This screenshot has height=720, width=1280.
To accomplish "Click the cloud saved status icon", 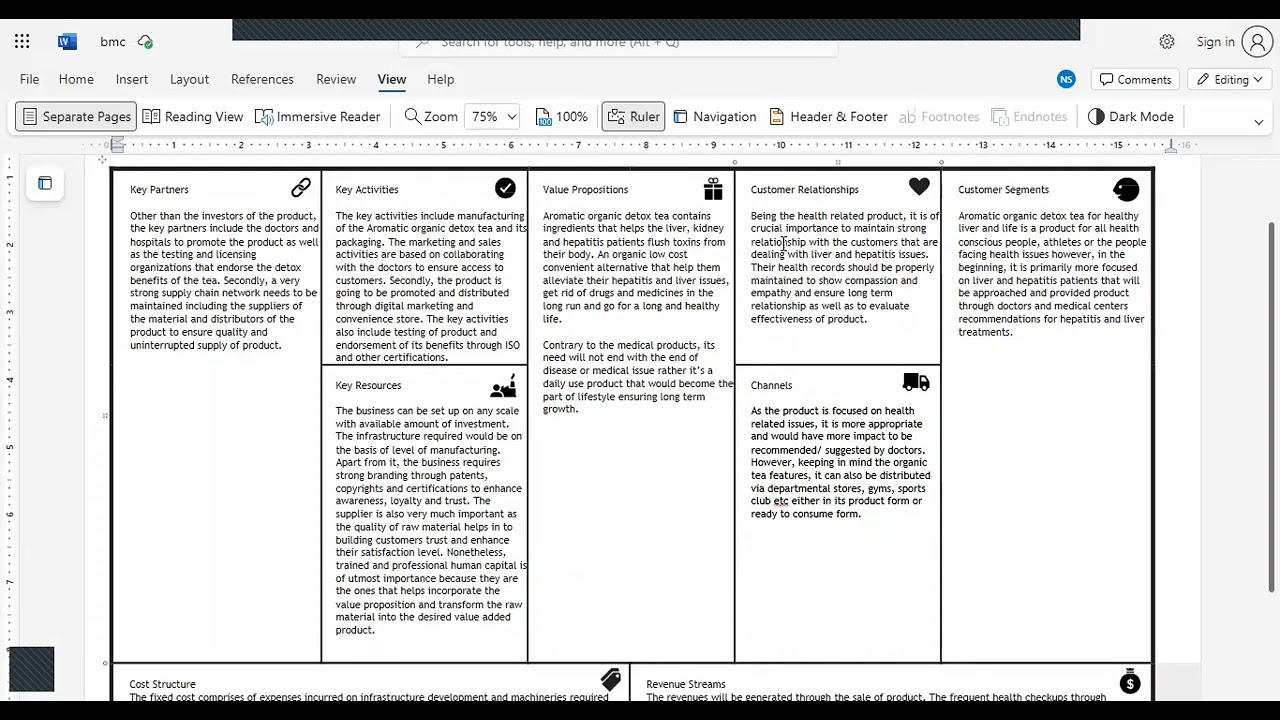I will point(146,42).
